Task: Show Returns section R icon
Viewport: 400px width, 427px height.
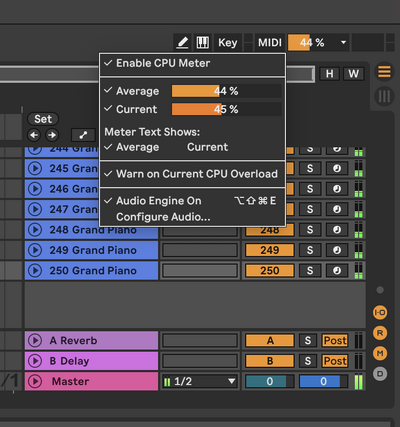Action: pyautogui.click(x=380, y=333)
